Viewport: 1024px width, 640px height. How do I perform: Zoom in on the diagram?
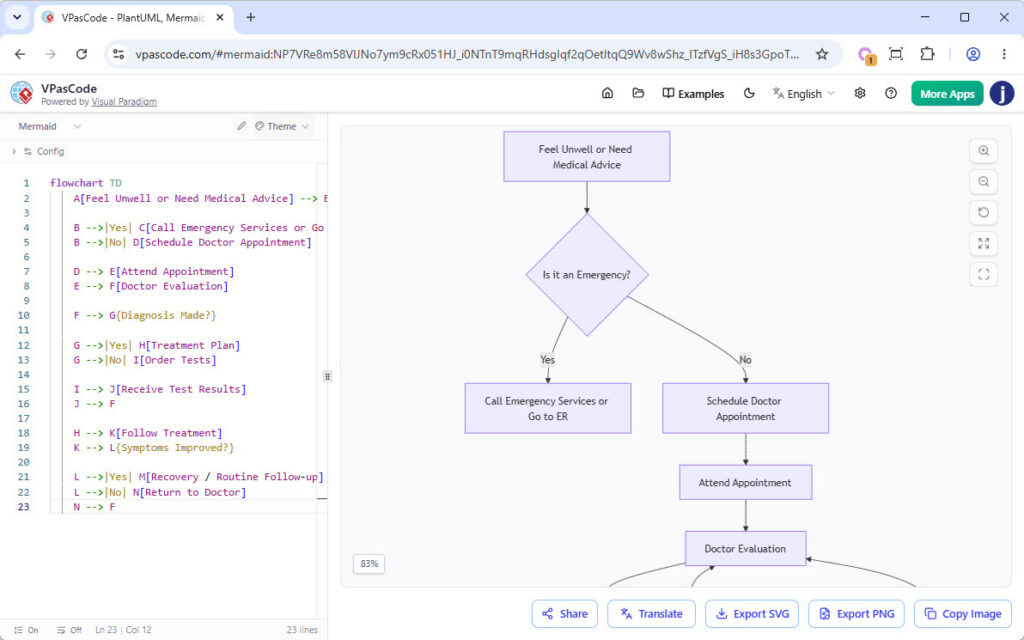pyautogui.click(x=984, y=151)
